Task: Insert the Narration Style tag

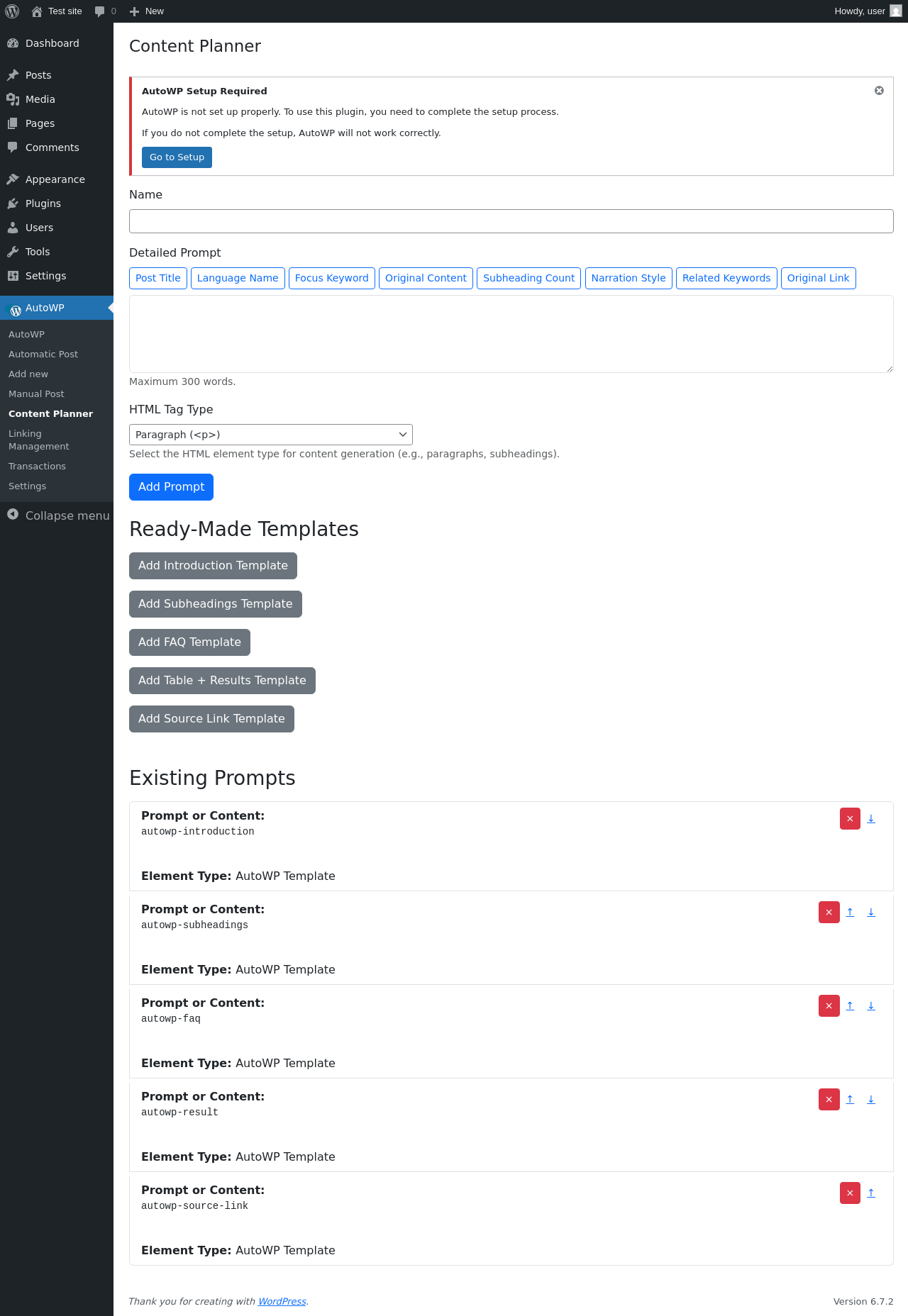Action: (x=629, y=278)
